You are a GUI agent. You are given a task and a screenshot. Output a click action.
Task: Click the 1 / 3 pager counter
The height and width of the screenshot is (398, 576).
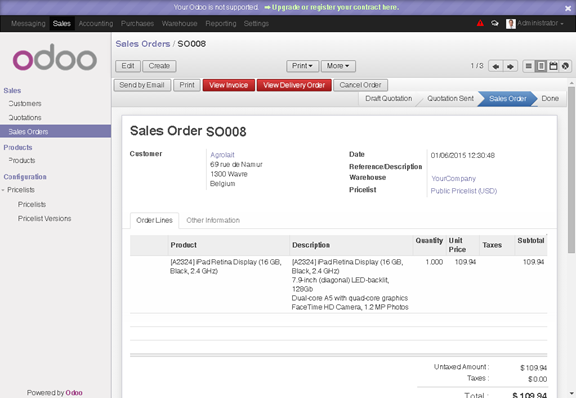[477, 66]
